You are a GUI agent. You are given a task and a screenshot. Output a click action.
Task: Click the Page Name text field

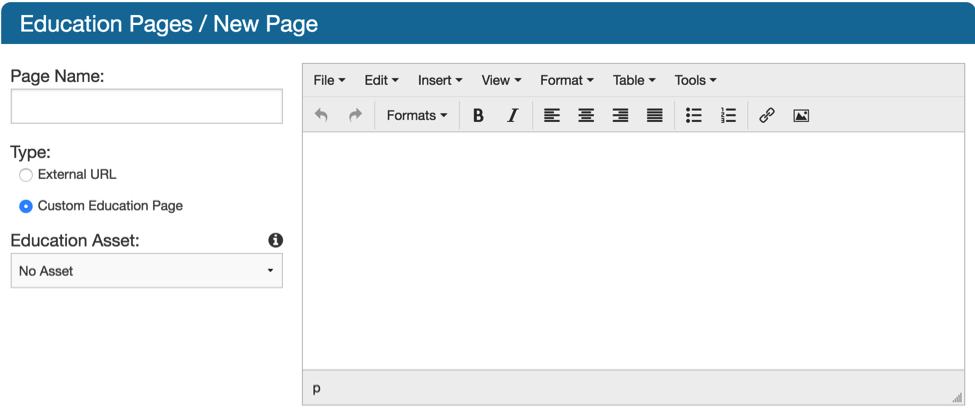click(146, 106)
